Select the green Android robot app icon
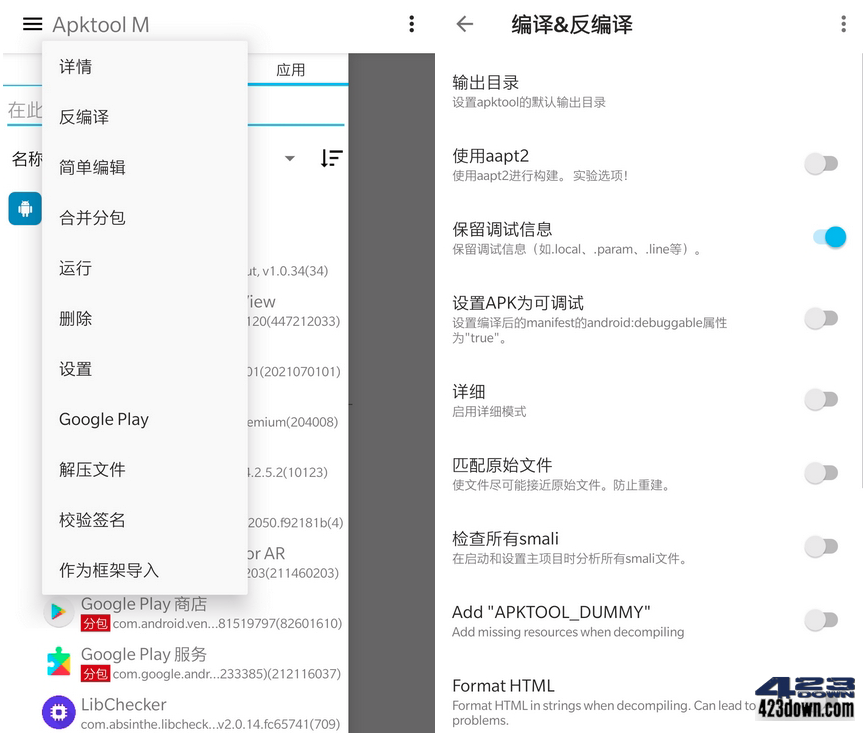Viewport: 863px width, 733px height. point(24,209)
